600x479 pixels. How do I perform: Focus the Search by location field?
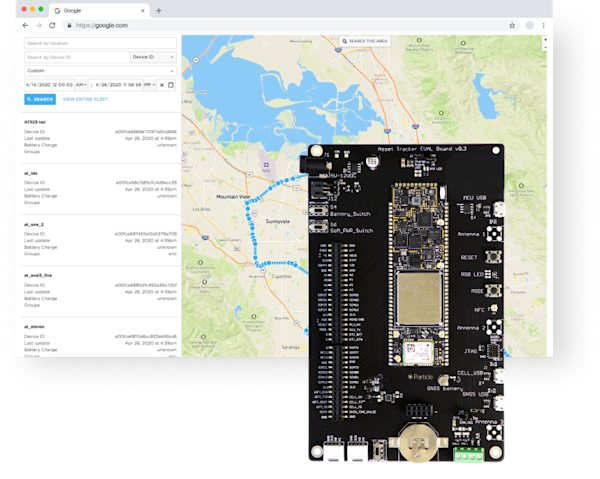(100, 43)
